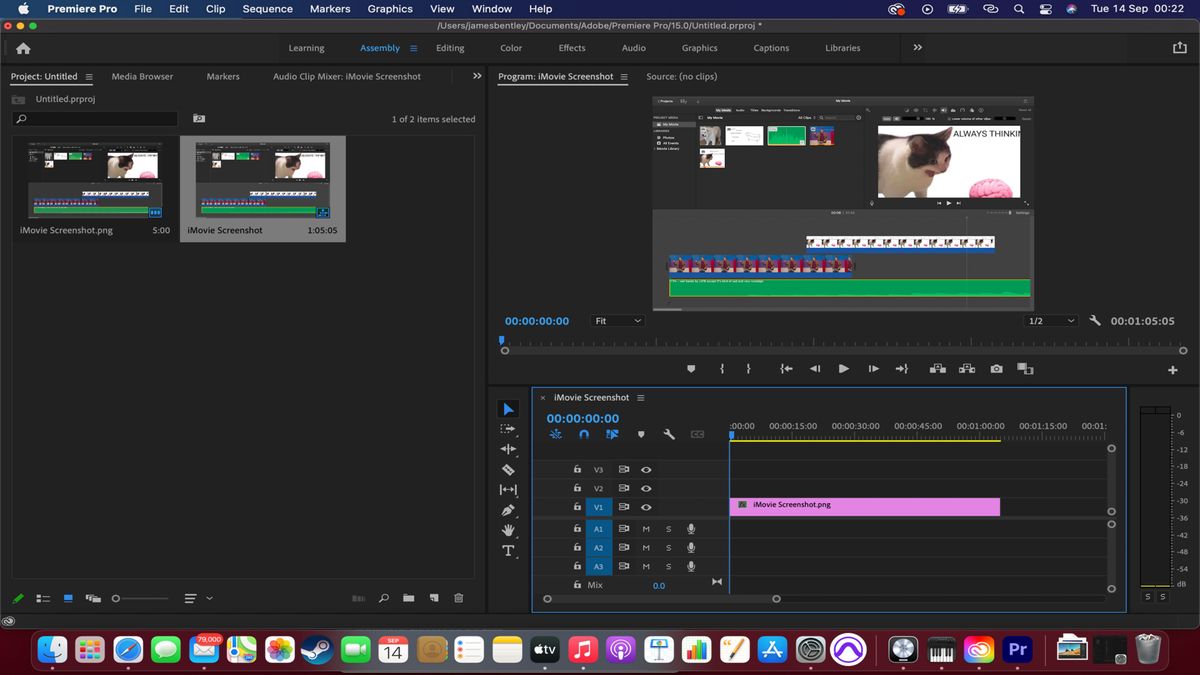Open the timeline wrench settings icon
The image size is (1200, 675).
(668, 434)
